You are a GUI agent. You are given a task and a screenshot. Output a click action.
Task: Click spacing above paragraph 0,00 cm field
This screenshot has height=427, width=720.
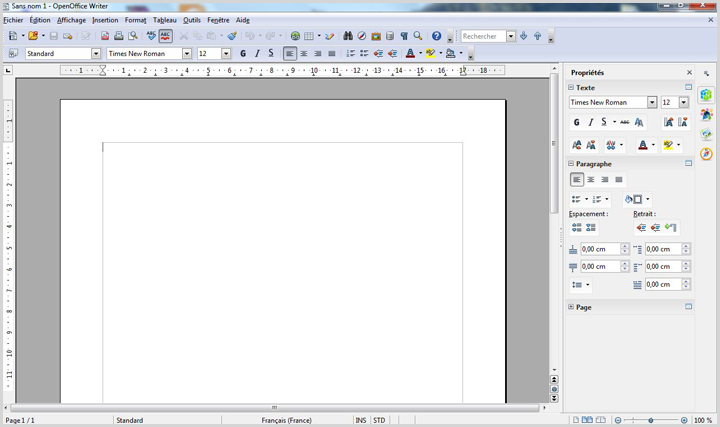(x=601, y=249)
